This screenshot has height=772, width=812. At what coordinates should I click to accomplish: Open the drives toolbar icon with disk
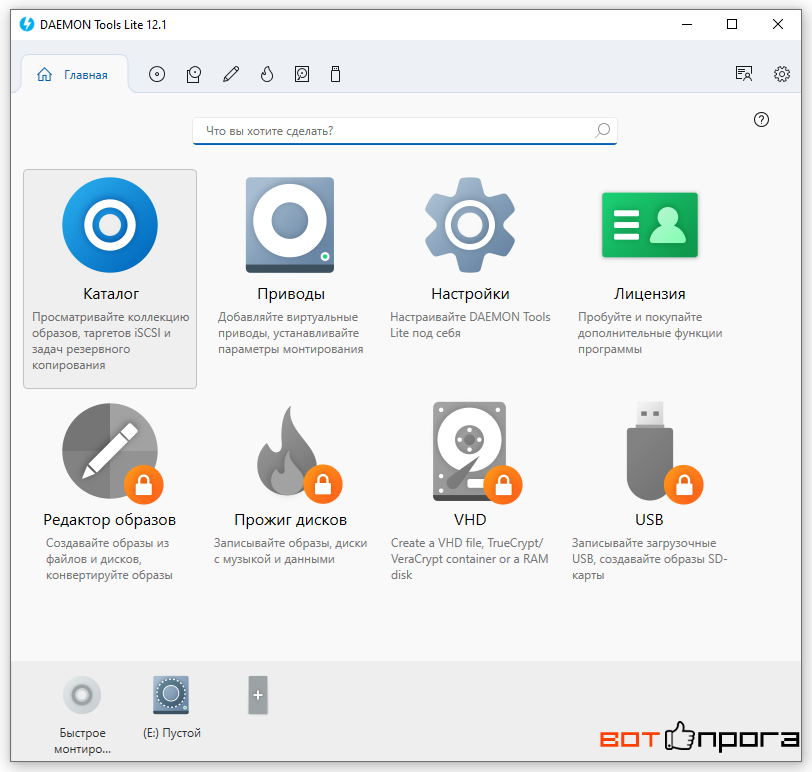coord(194,75)
